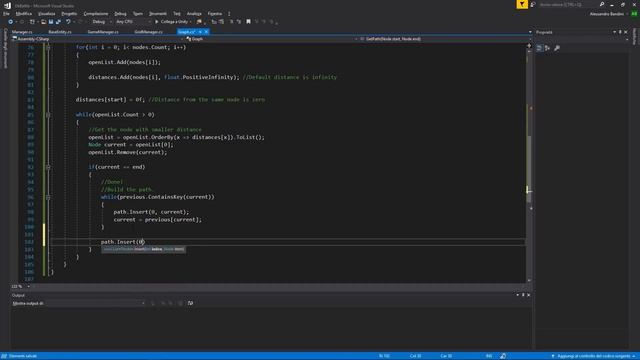Close the Output panel
The image size is (640, 360).
coord(528,295)
